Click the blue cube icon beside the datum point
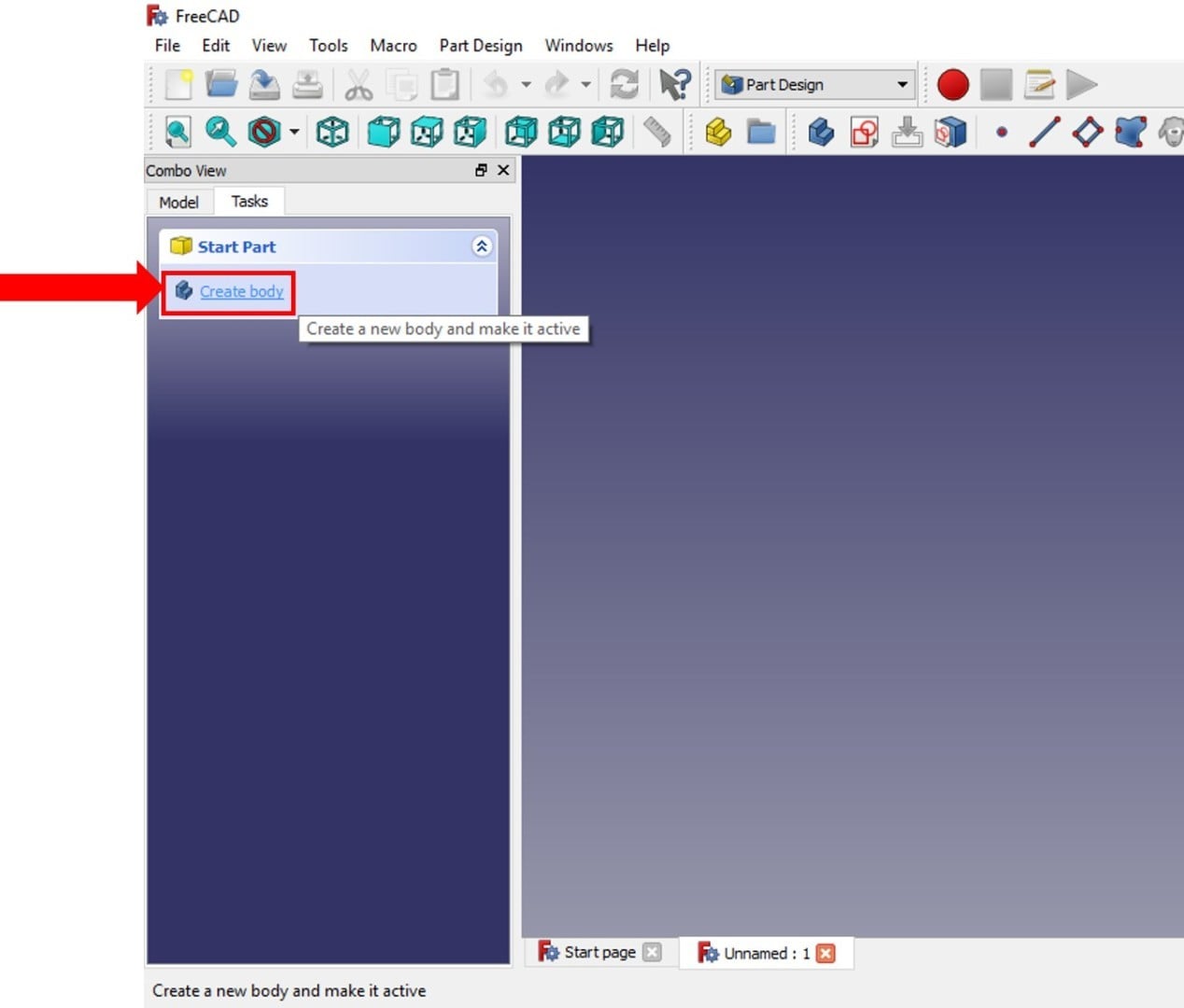The height and width of the screenshot is (1008, 1184). [950, 132]
